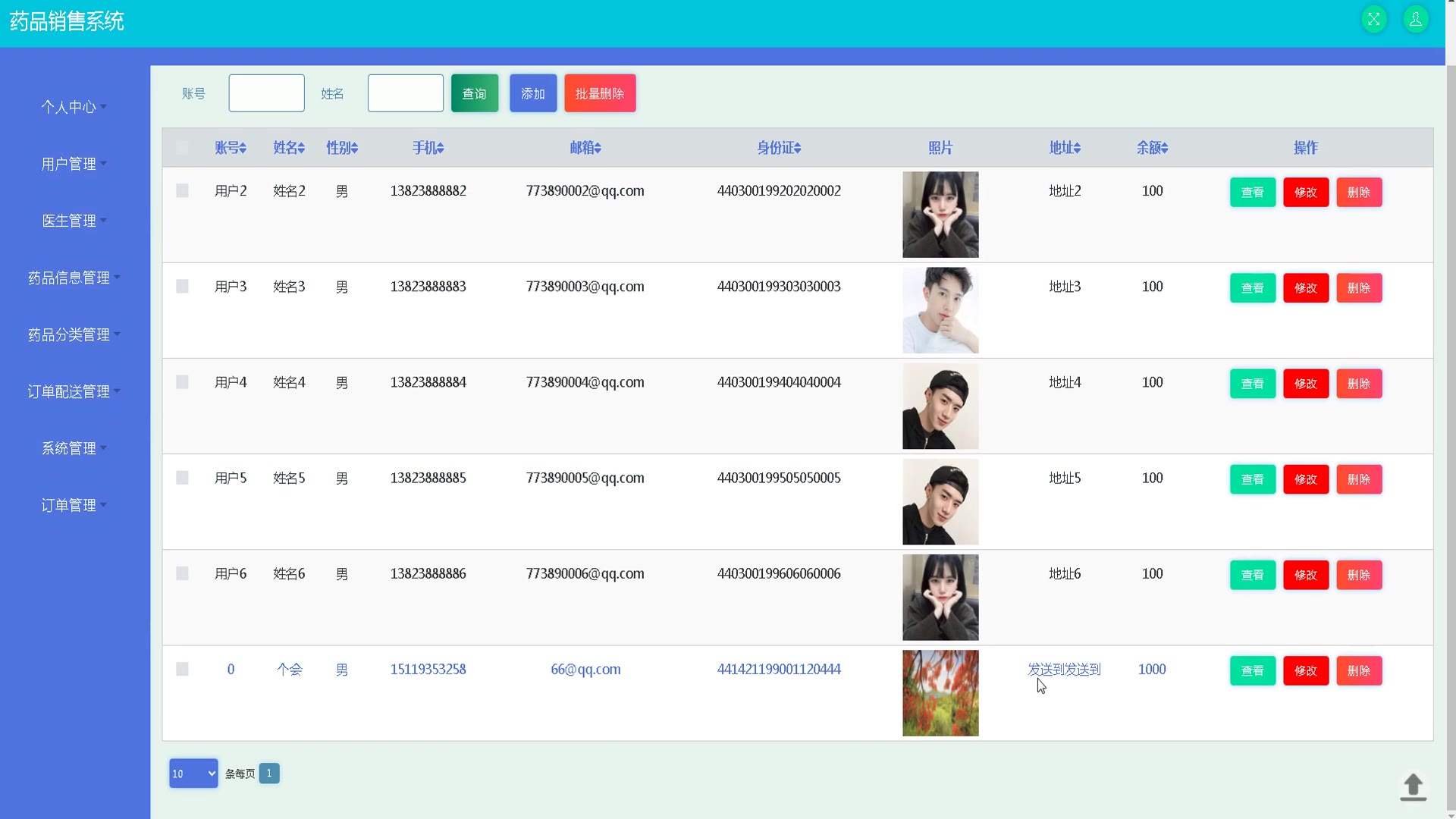
Task: Sort table by 身份证 column
Action: (779, 148)
